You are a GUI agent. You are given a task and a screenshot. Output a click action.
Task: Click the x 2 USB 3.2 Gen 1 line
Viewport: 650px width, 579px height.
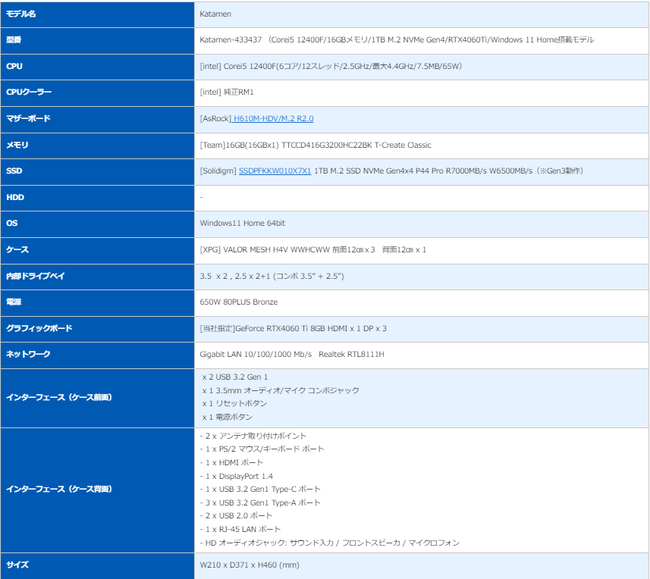(235, 377)
